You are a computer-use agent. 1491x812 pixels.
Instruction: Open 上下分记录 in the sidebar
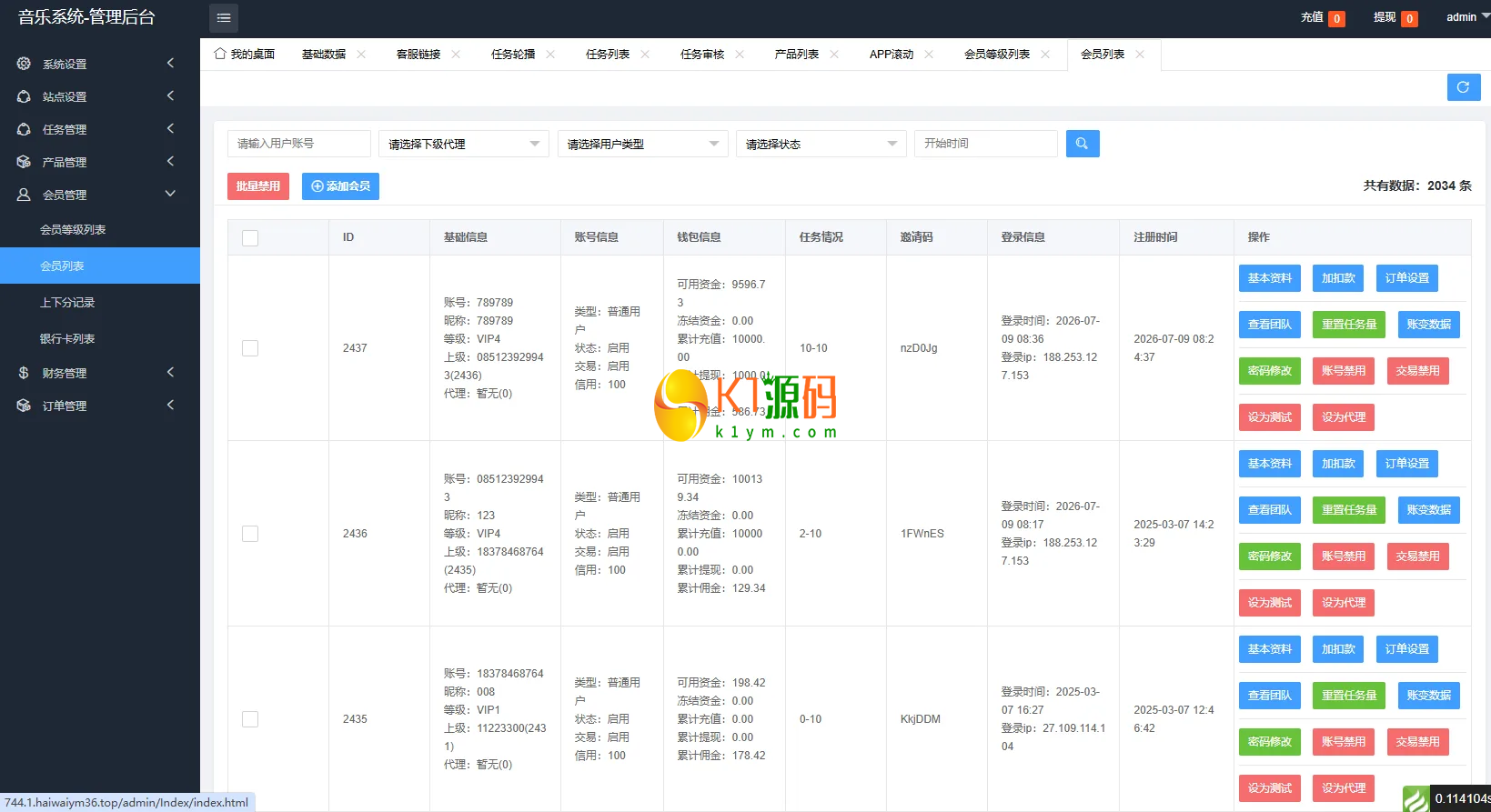[100, 302]
